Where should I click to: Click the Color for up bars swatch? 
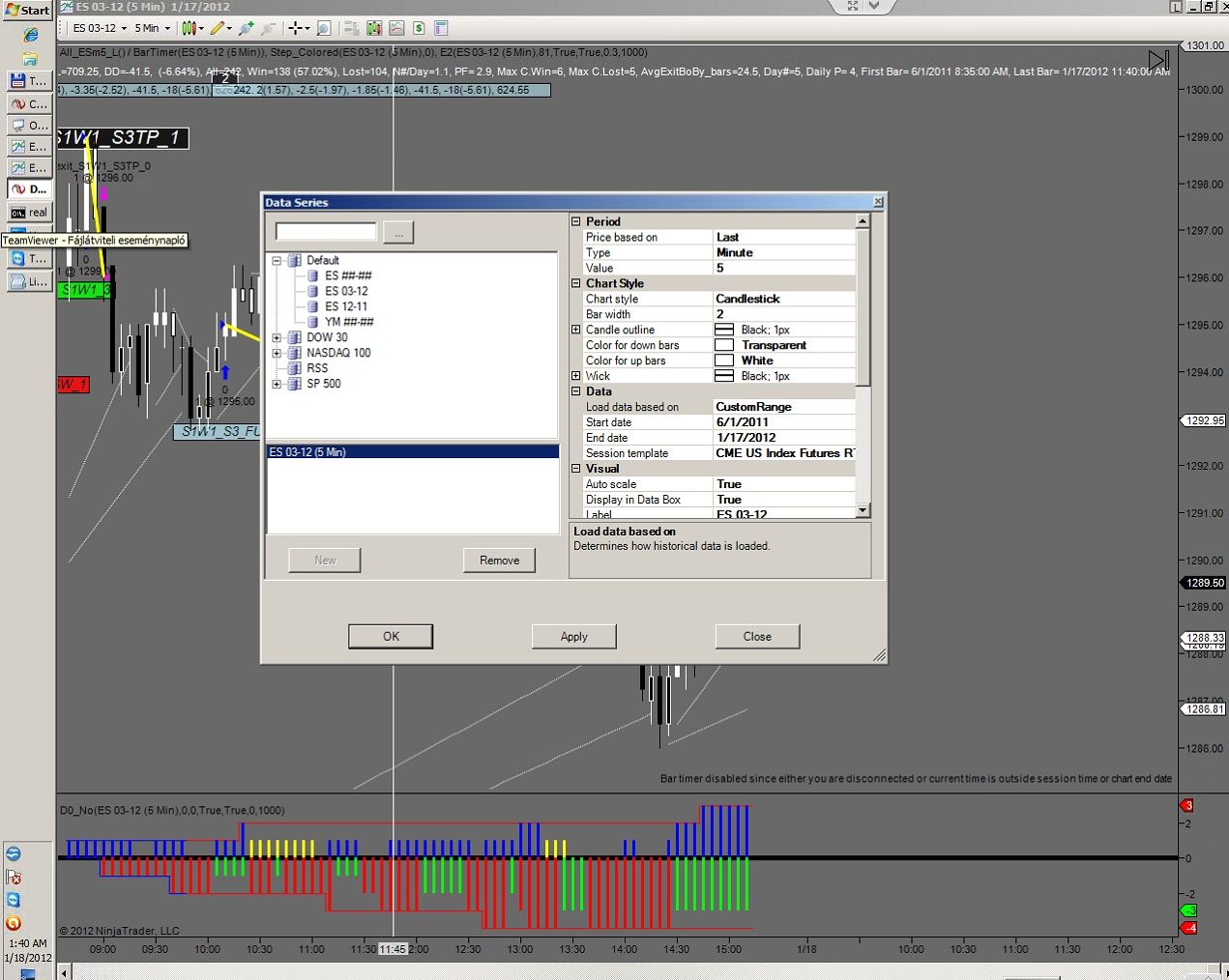tap(723, 360)
